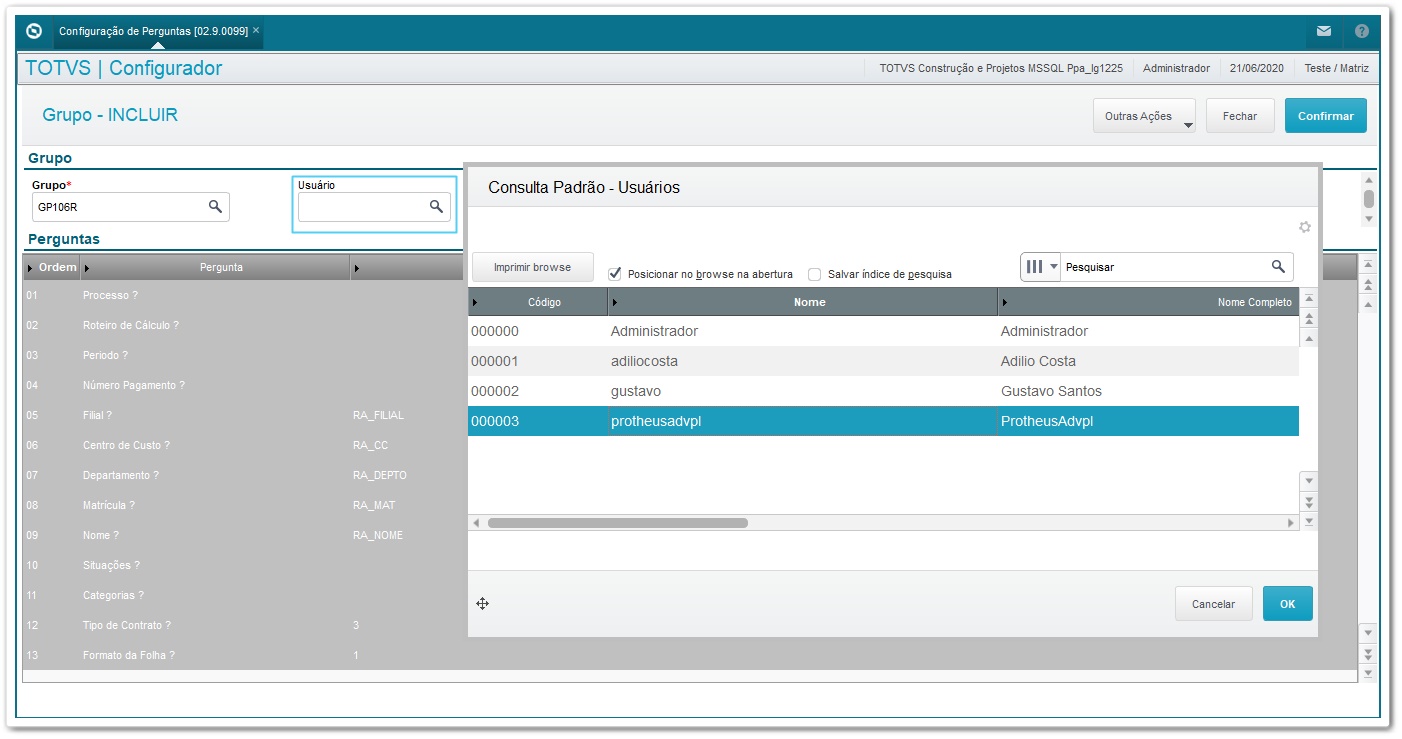Click the RA_DEPTO cell
Viewport: 1402px width, 739px height.
(x=379, y=475)
